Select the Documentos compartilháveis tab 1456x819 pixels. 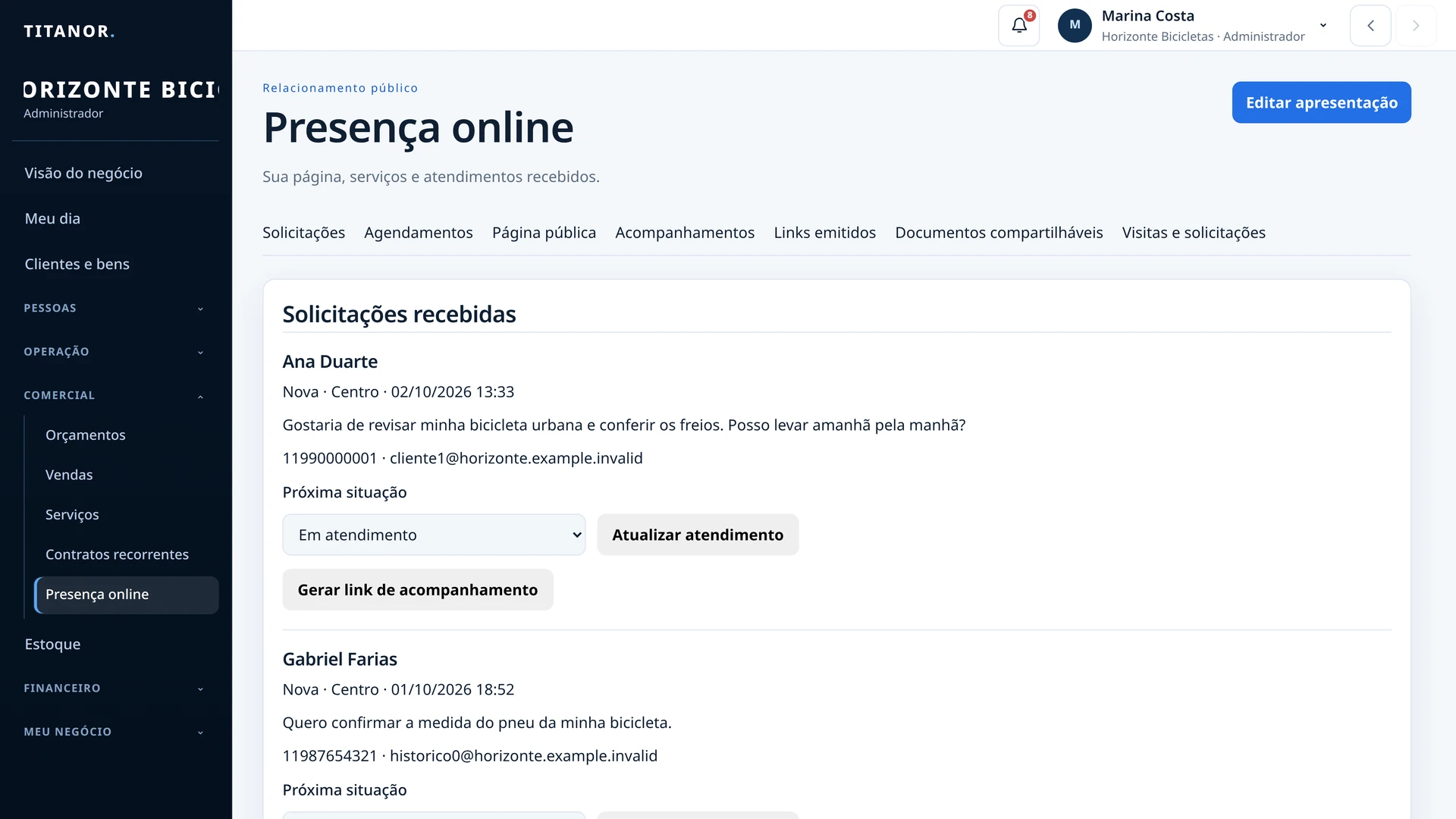click(999, 233)
